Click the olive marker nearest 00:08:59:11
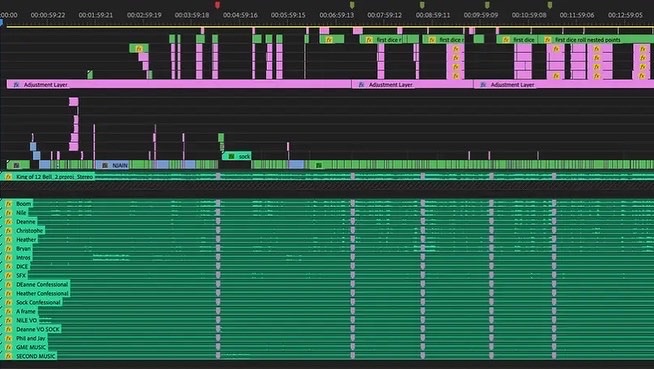This screenshot has width=654, height=369. [x=422, y=5]
